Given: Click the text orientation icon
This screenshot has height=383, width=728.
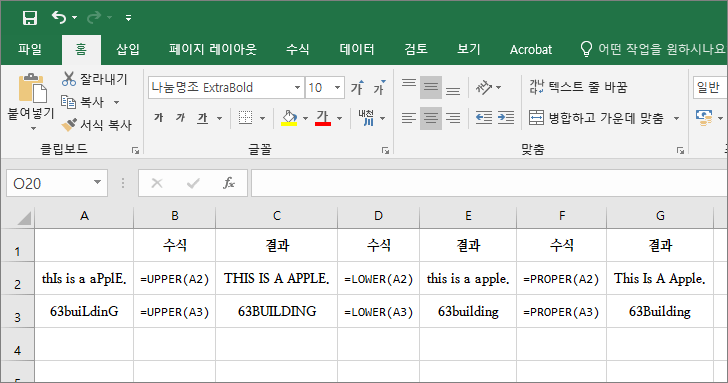Looking at the screenshot, I should (484, 87).
